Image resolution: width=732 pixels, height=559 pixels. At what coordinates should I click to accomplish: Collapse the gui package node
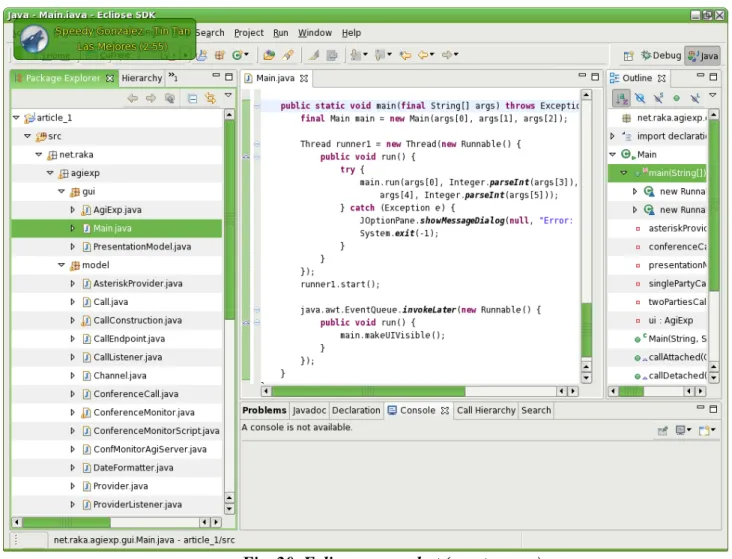(61, 191)
